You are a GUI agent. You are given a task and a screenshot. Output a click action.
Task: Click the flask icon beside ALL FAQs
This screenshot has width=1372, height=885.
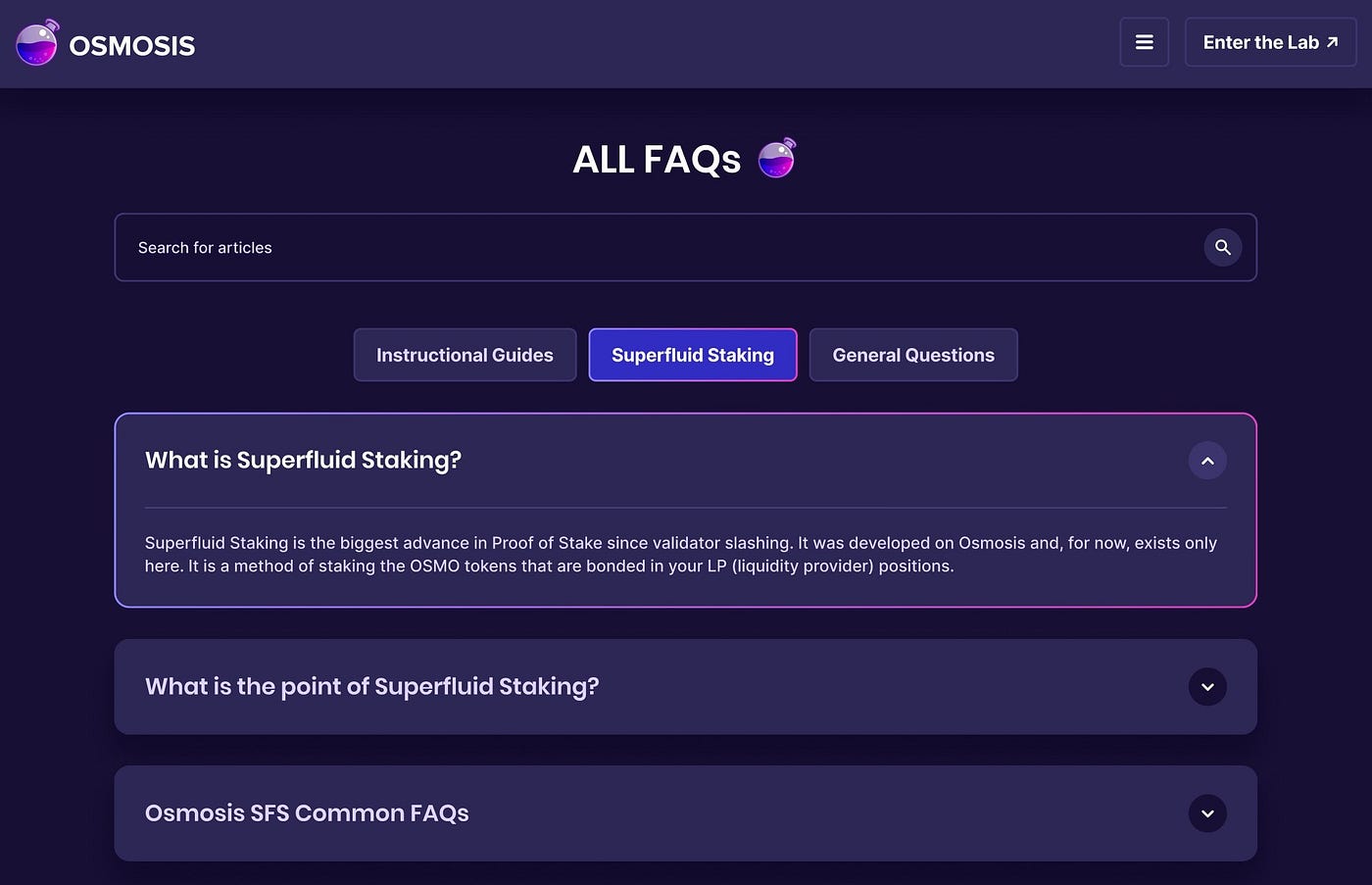coord(777,158)
